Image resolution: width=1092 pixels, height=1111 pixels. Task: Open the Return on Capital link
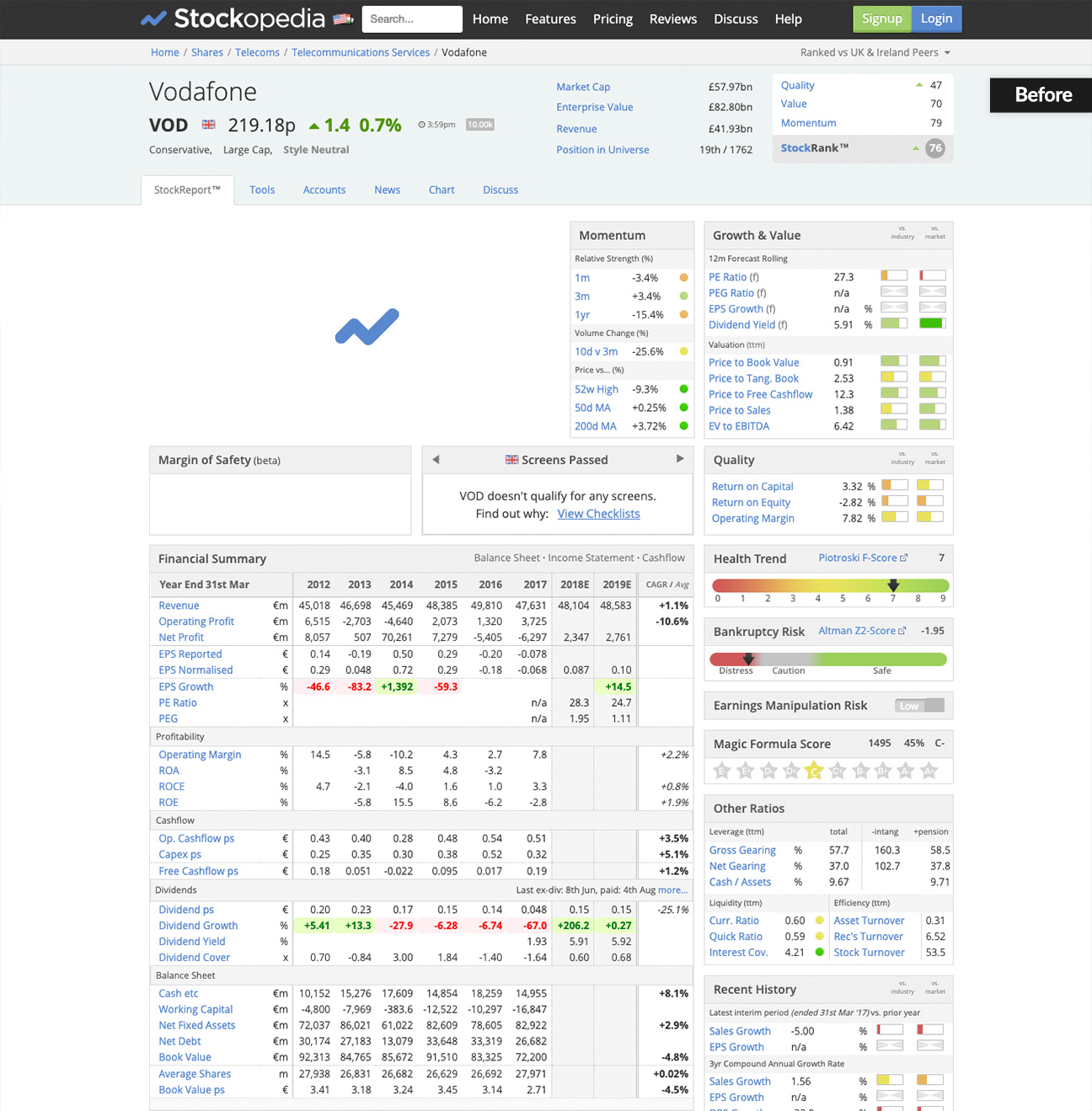tap(752, 487)
